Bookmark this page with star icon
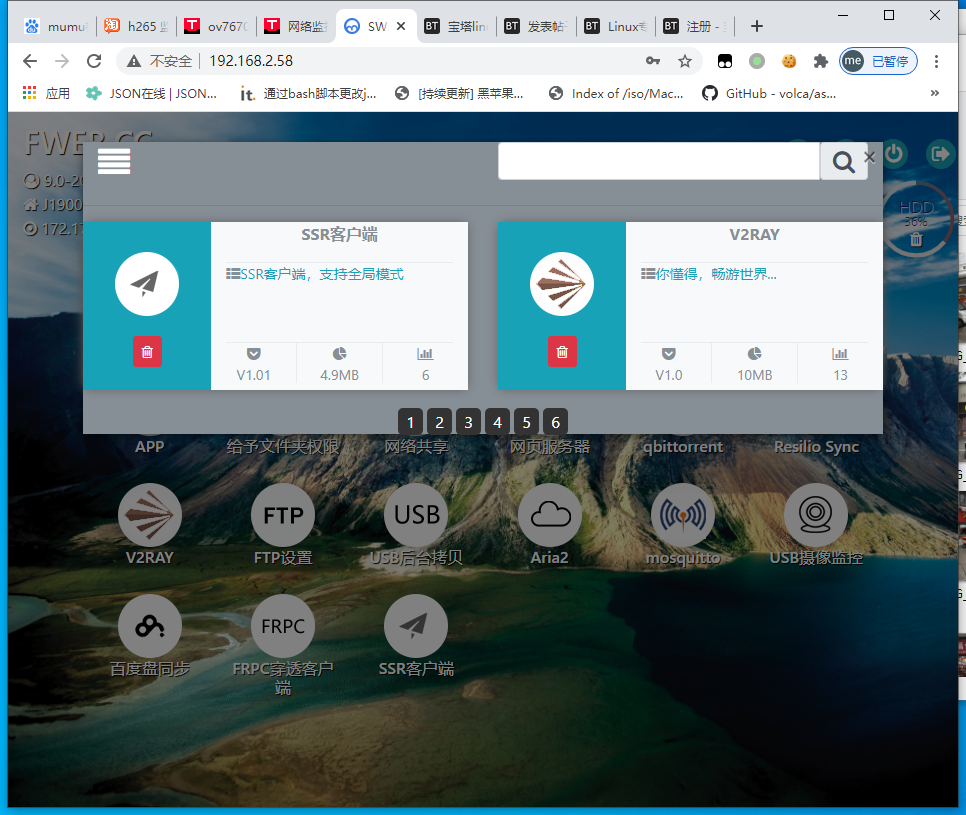Image resolution: width=966 pixels, height=815 pixels. [685, 61]
